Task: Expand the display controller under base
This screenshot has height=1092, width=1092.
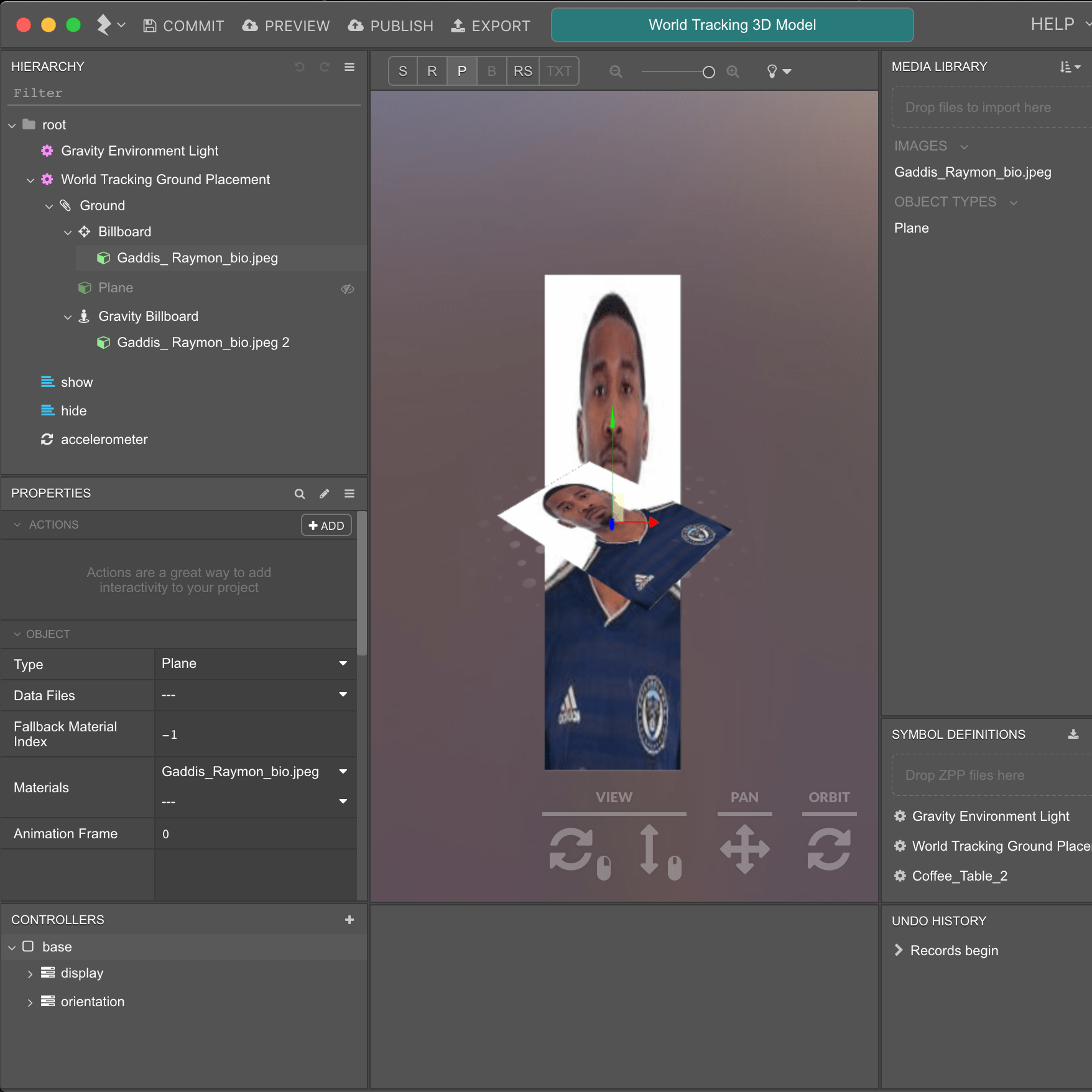Action: click(x=30, y=973)
